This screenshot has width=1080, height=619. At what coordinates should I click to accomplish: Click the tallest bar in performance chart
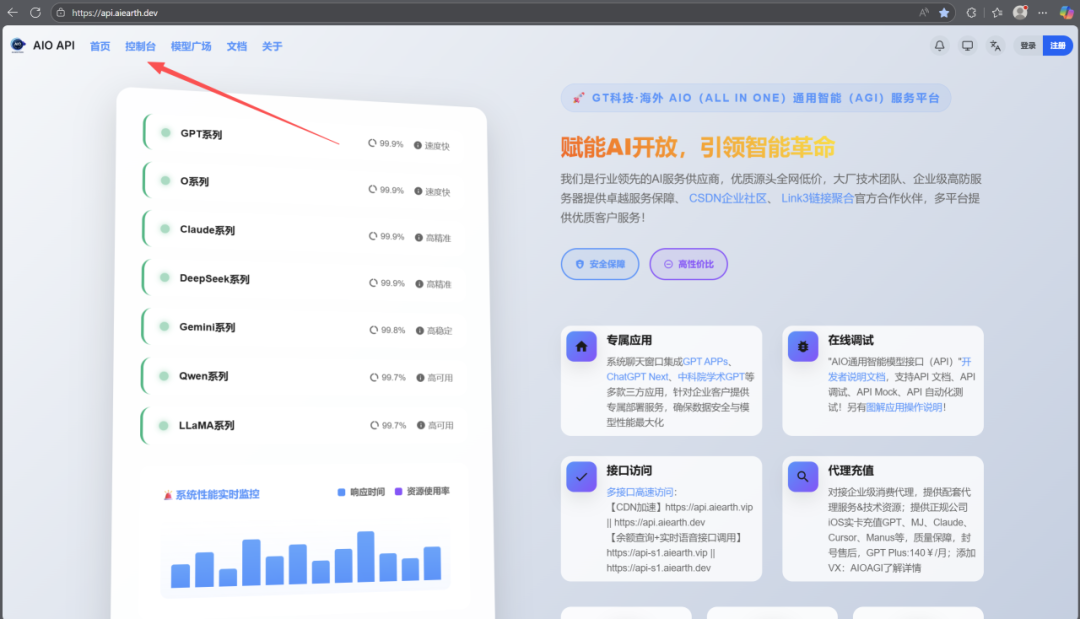(x=366, y=556)
